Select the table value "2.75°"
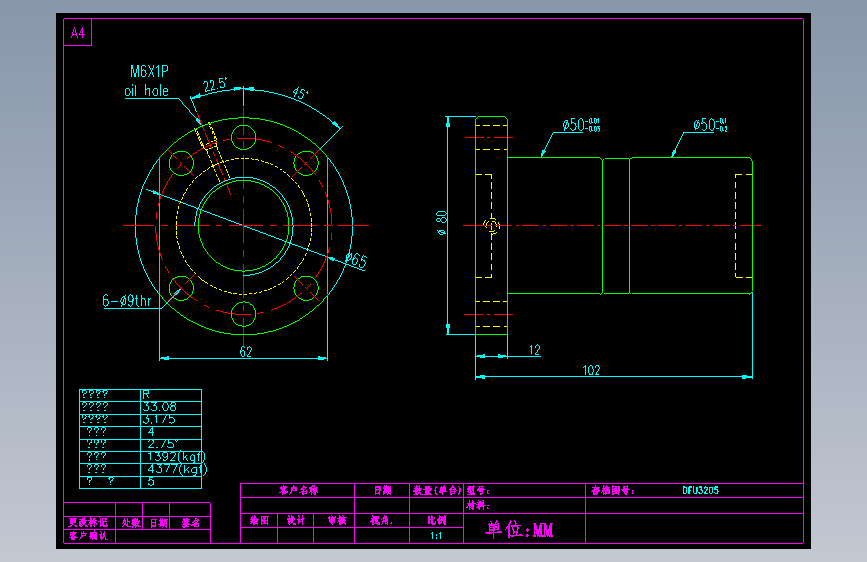Viewport: 867px width, 562px height. 163,444
